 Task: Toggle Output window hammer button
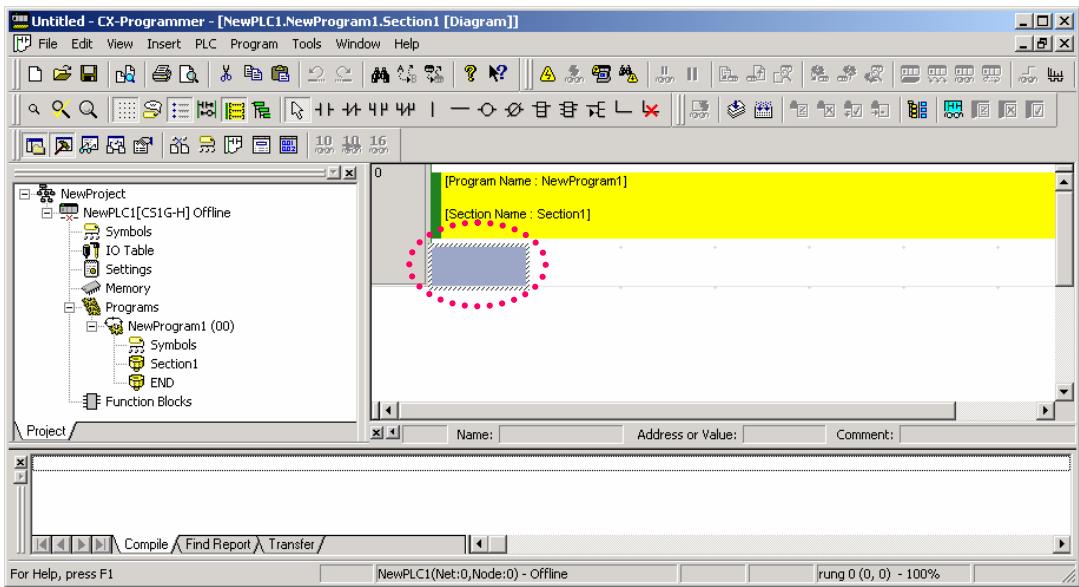click(x=63, y=145)
